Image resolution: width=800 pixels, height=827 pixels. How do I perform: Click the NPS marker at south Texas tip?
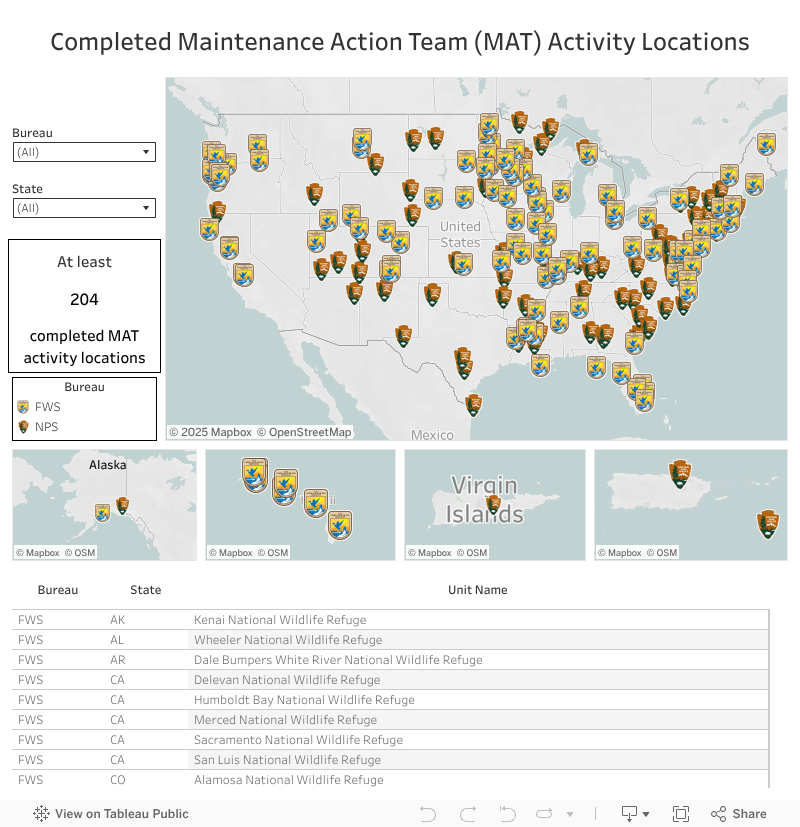474,405
